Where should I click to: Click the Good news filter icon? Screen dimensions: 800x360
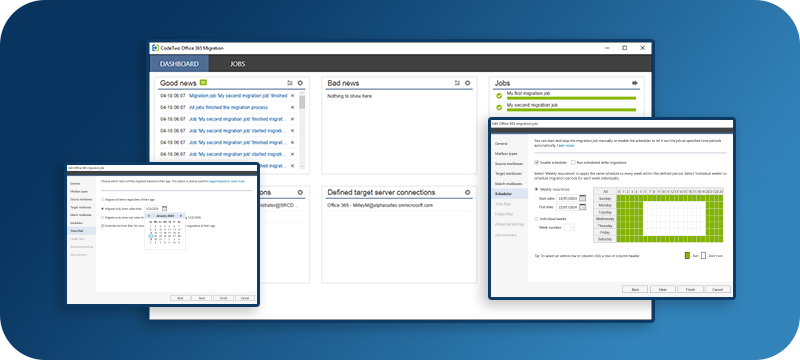pyautogui.click(x=290, y=83)
